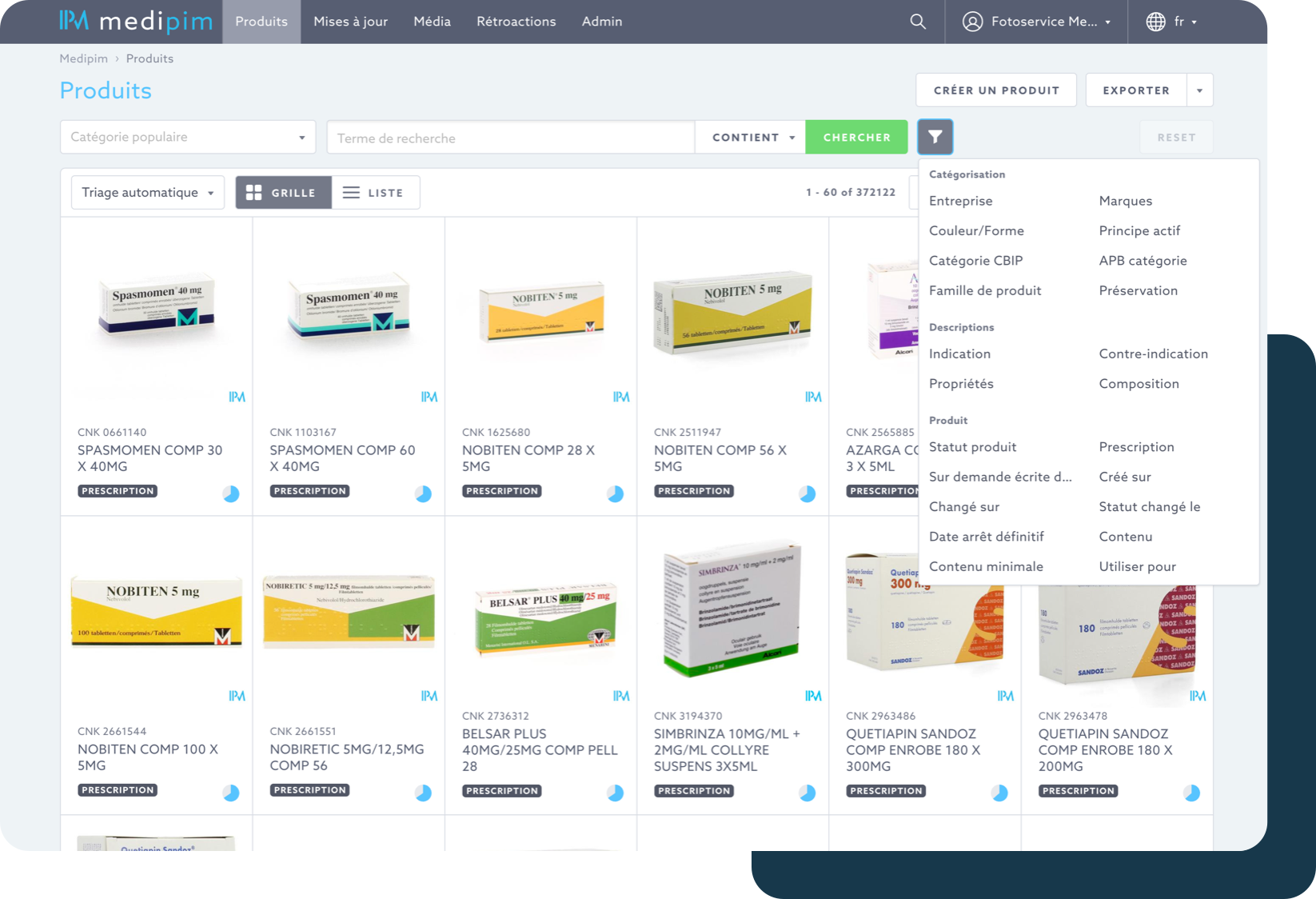
Task: Open the Rétroactions tab
Action: [516, 22]
